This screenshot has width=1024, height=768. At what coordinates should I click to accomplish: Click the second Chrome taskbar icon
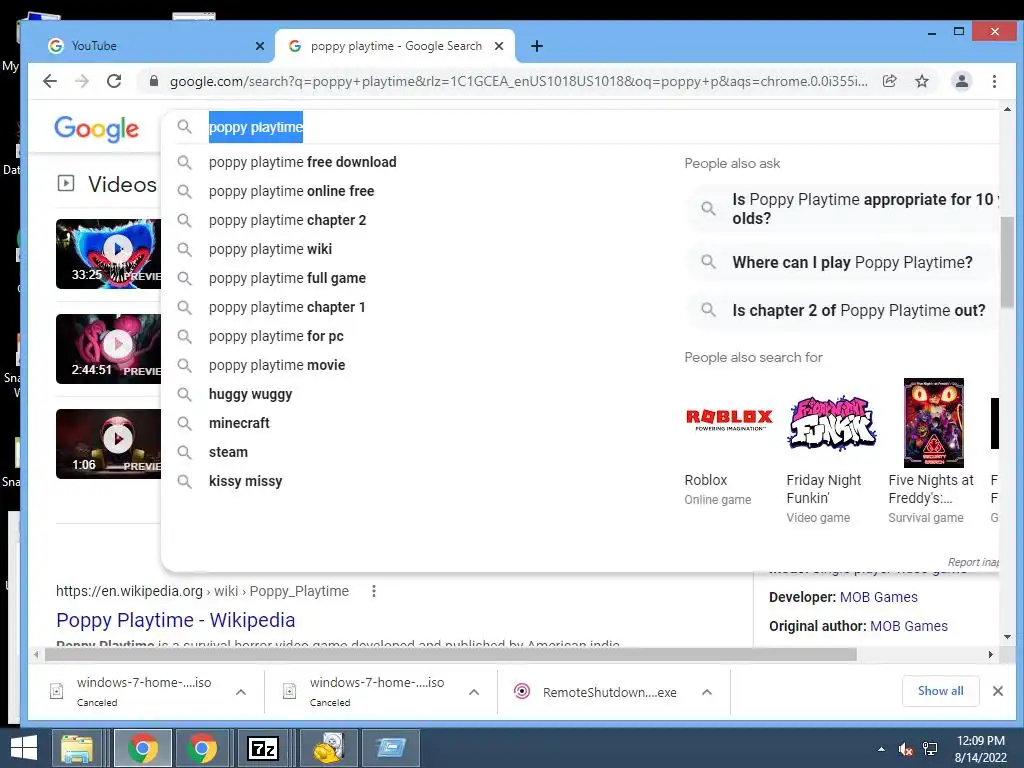click(202, 748)
